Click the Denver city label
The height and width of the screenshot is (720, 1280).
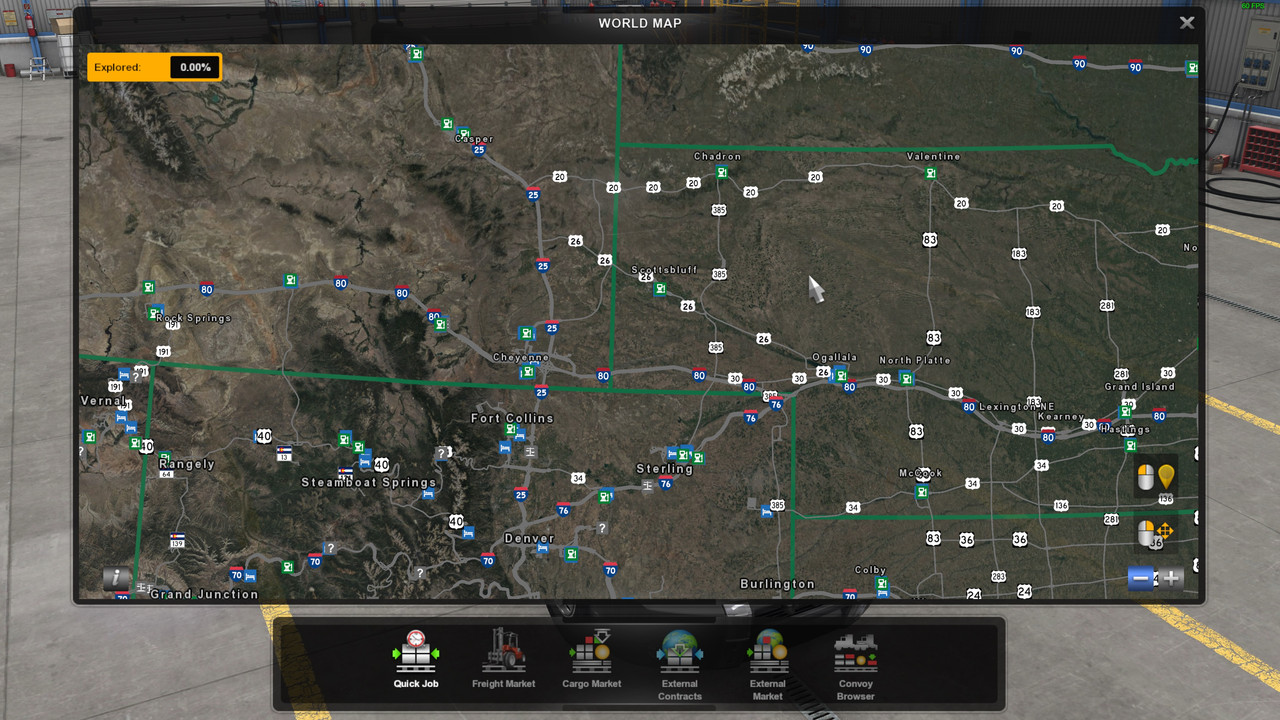pyautogui.click(x=529, y=538)
